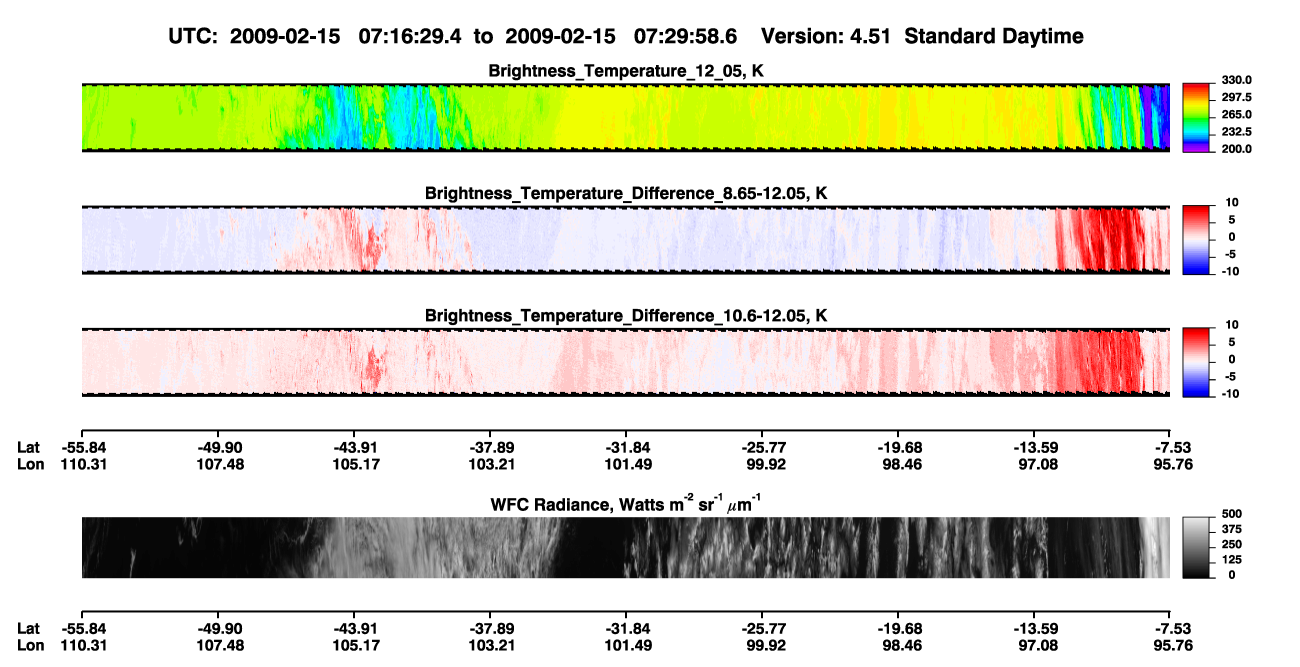Click latitude -19.68 on the bottom axis below WFC
The height and width of the screenshot is (667, 1300).
898,628
